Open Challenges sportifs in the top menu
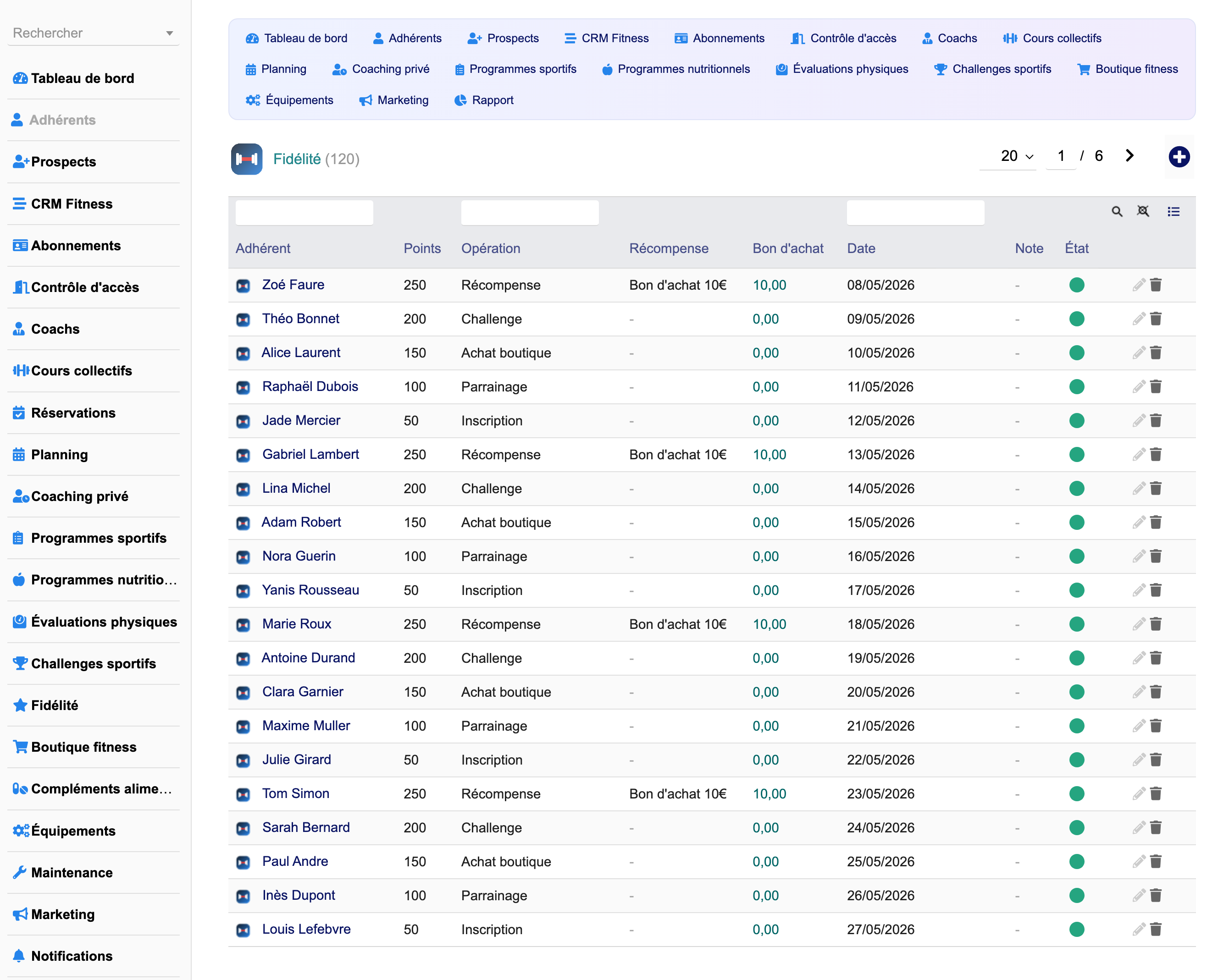Viewport: 1229px width, 980px height. [992, 69]
